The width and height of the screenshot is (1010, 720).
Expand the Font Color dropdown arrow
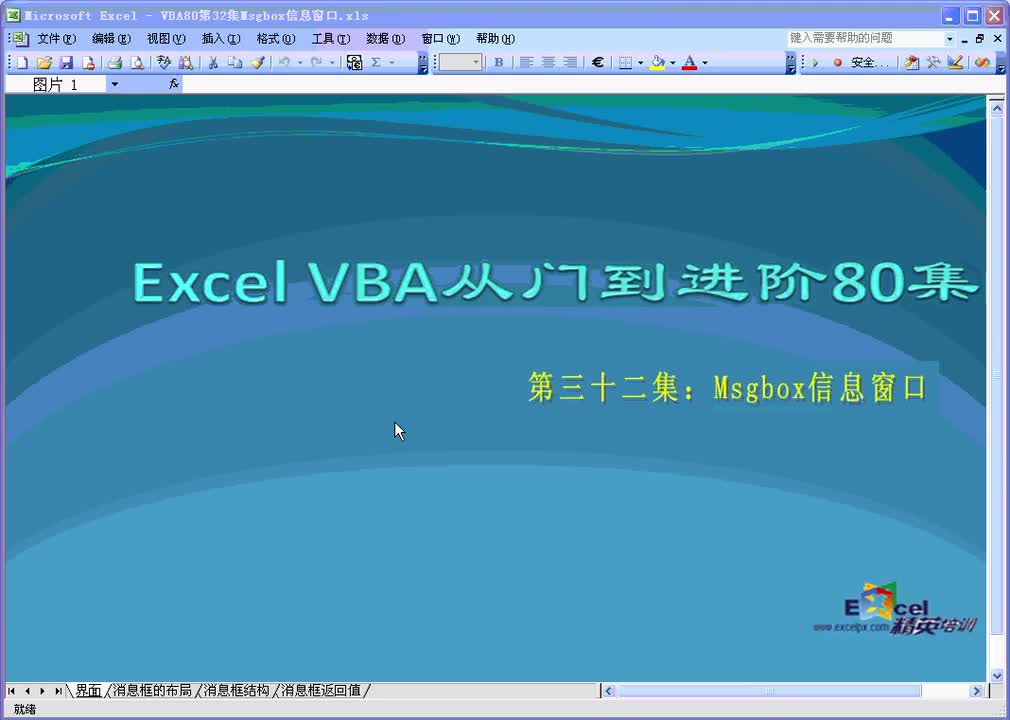click(705, 62)
